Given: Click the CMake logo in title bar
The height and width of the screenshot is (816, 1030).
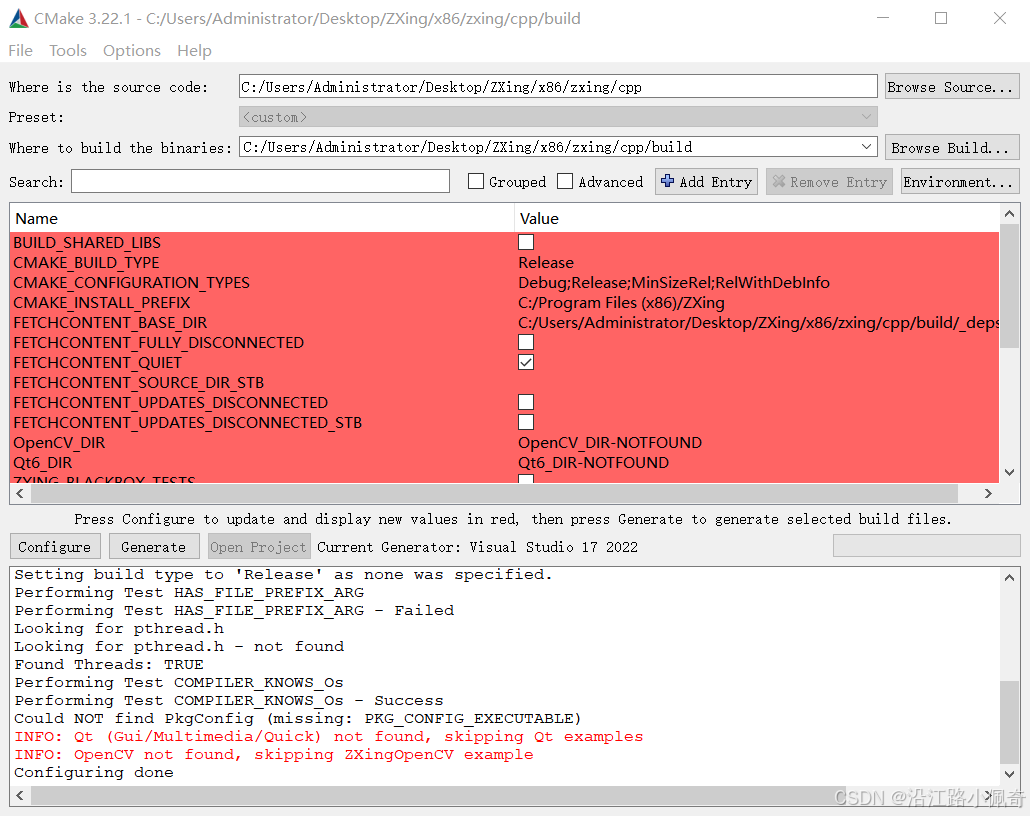Looking at the screenshot, I should (18, 17).
